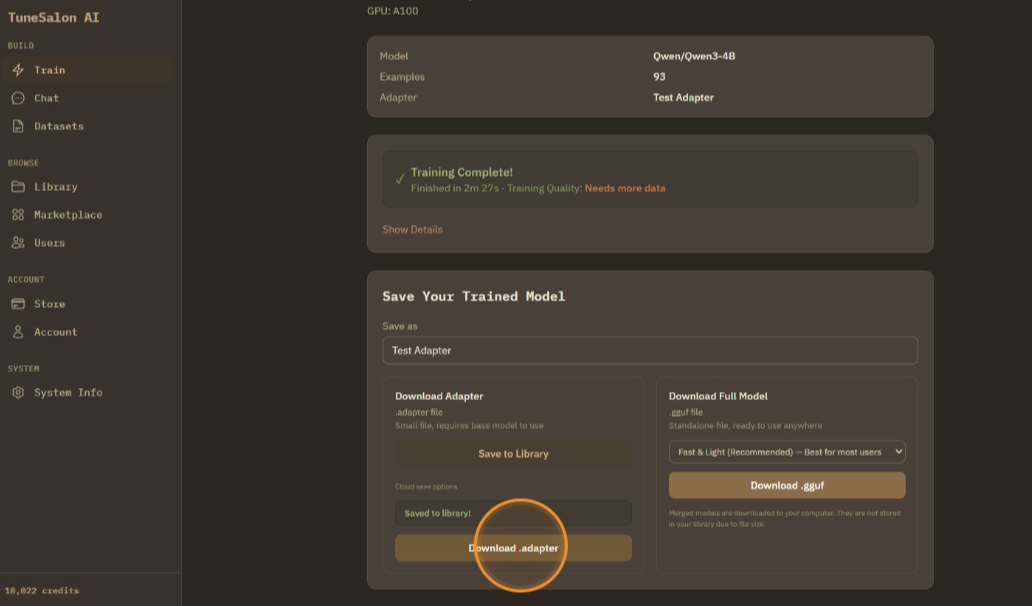This screenshot has height=606, width=1032.
Task: Click the Save as name field
Action: pyautogui.click(x=649, y=351)
